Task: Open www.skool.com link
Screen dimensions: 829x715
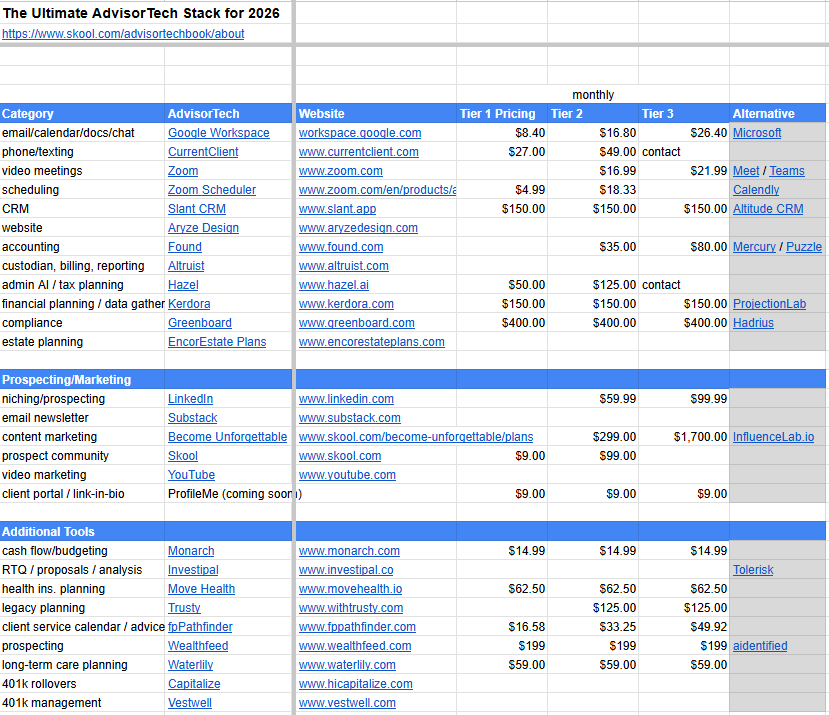Action: point(340,456)
